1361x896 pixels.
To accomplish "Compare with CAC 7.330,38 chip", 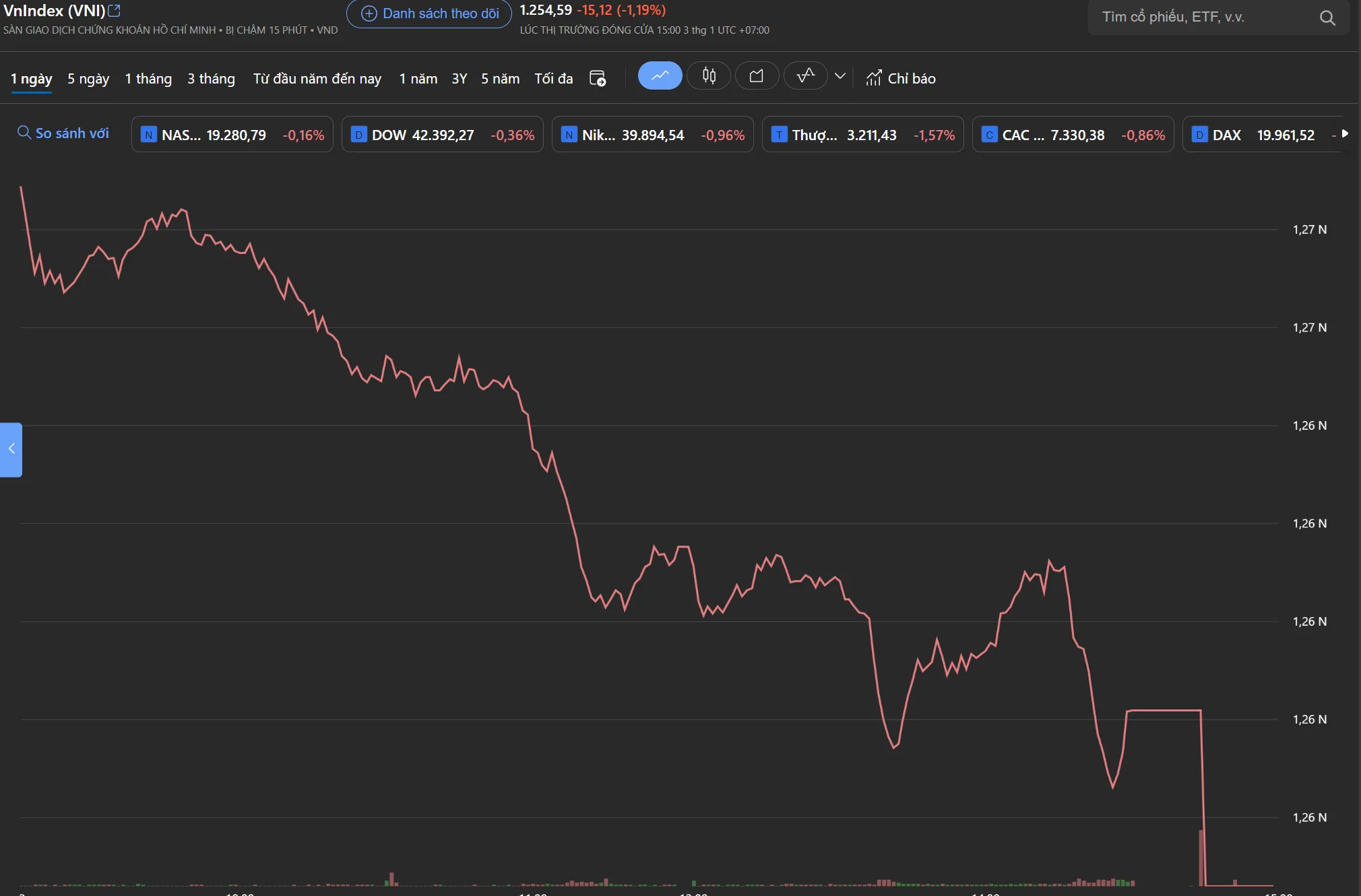I will click(x=1073, y=135).
